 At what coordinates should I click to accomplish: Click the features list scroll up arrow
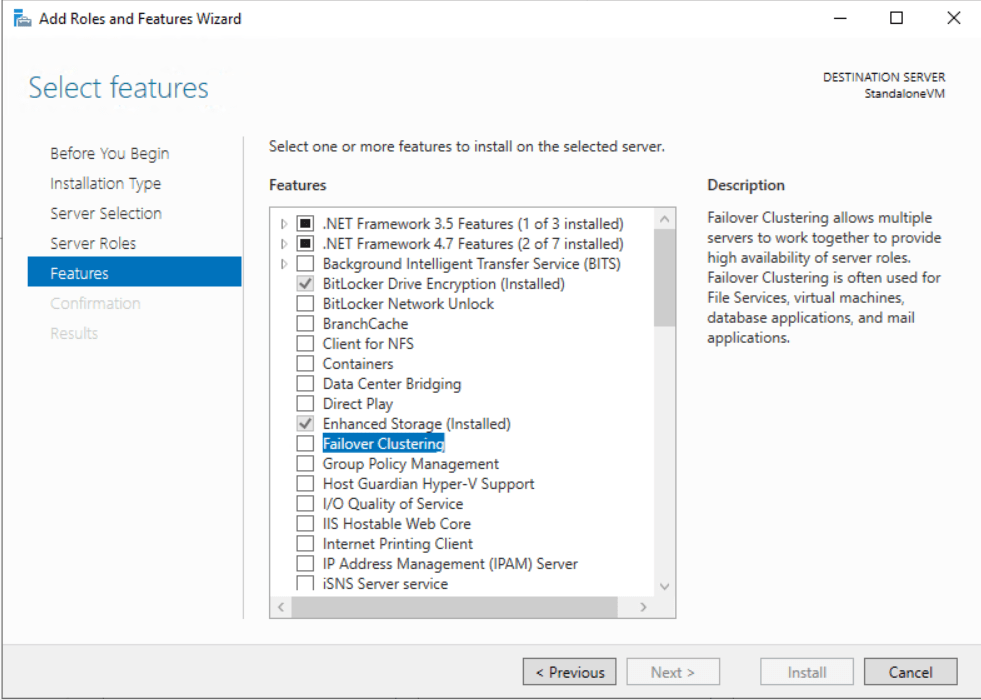(x=665, y=218)
